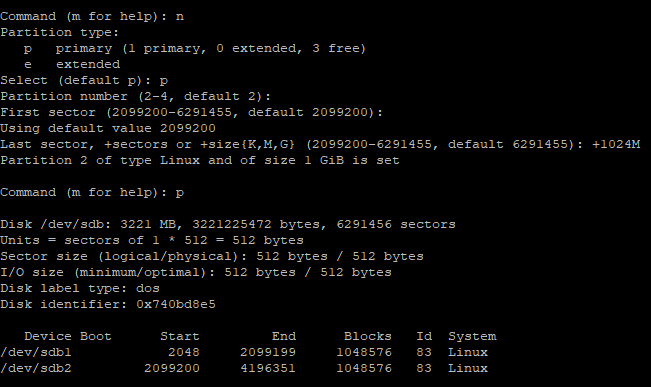The height and width of the screenshot is (387, 651).
Task: Click the 'Partition 2 of type Linux' message
Action: tap(200, 160)
